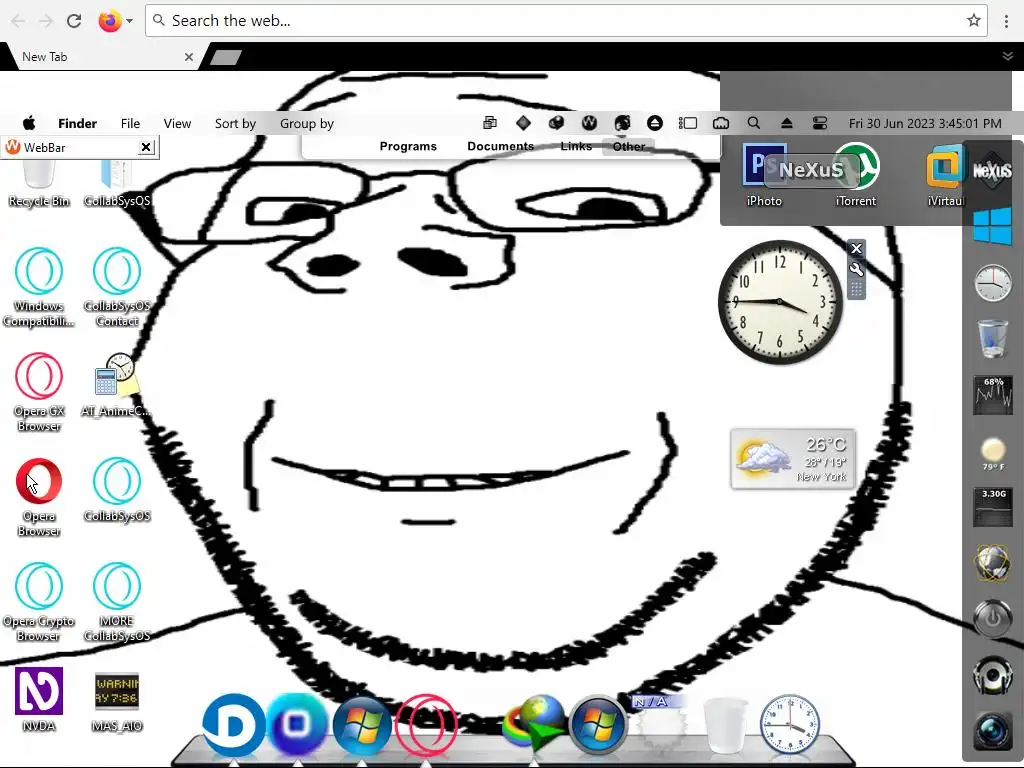Image resolution: width=1024 pixels, height=768 pixels.
Task: Click the WebBar logo icon
Action: point(12,148)
